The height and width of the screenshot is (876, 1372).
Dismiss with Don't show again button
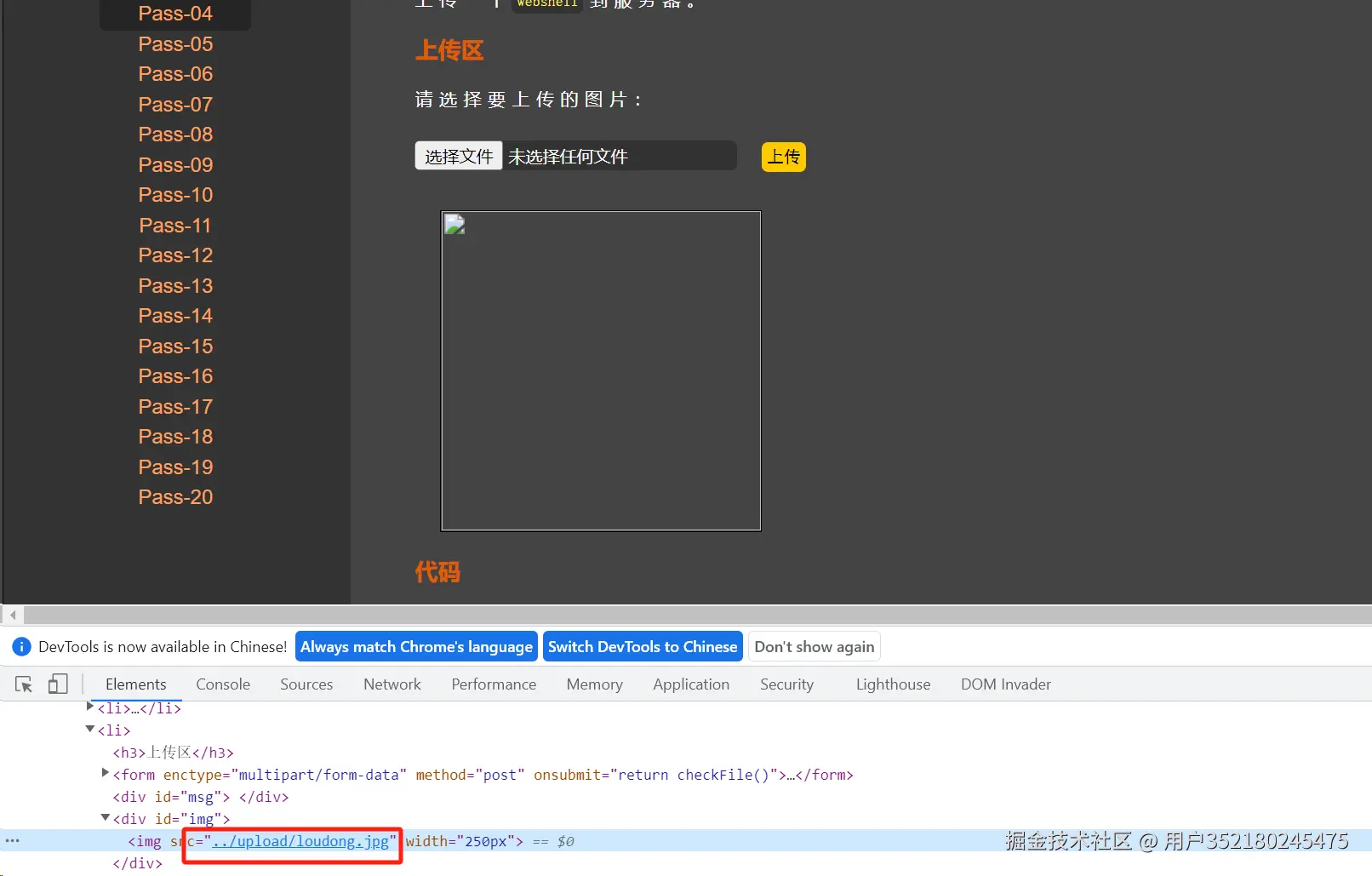[815, 647]
